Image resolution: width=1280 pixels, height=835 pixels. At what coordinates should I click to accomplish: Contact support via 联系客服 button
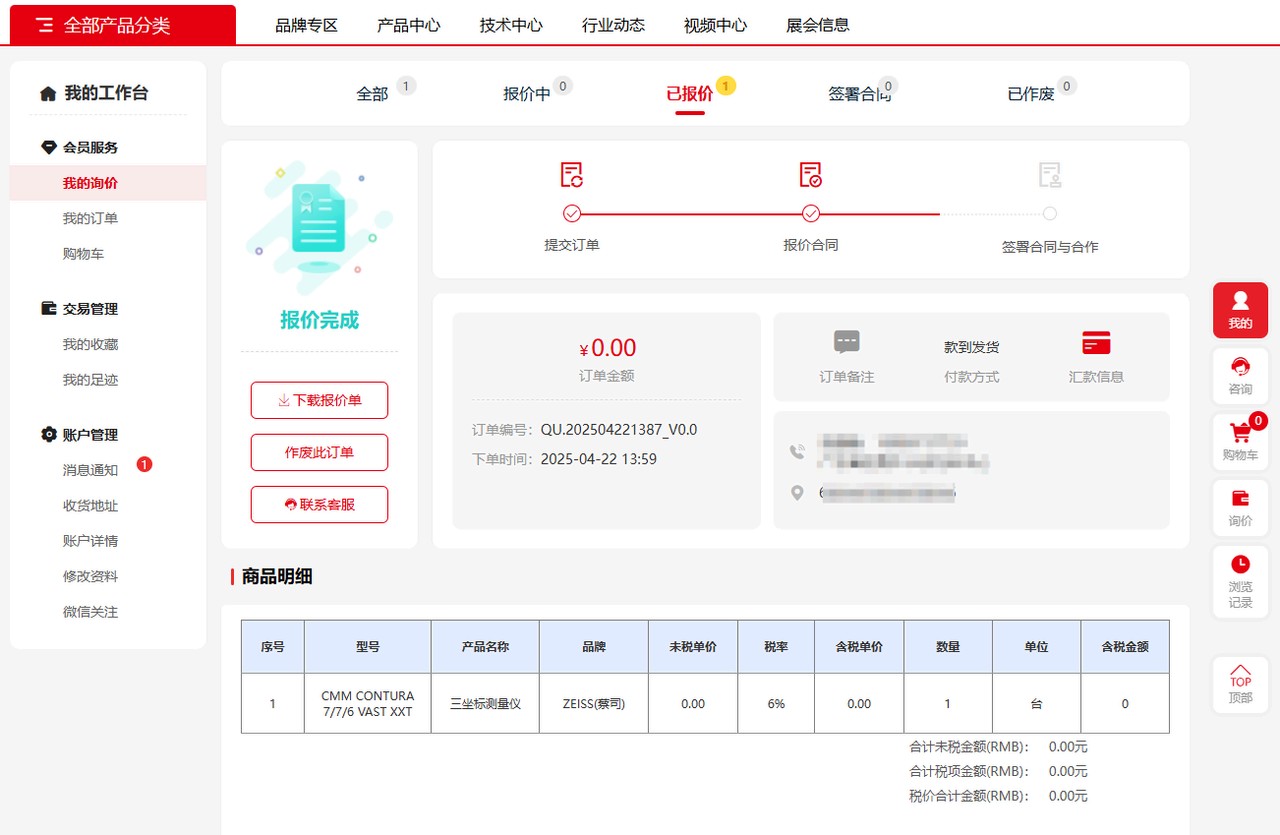point(319,504)
